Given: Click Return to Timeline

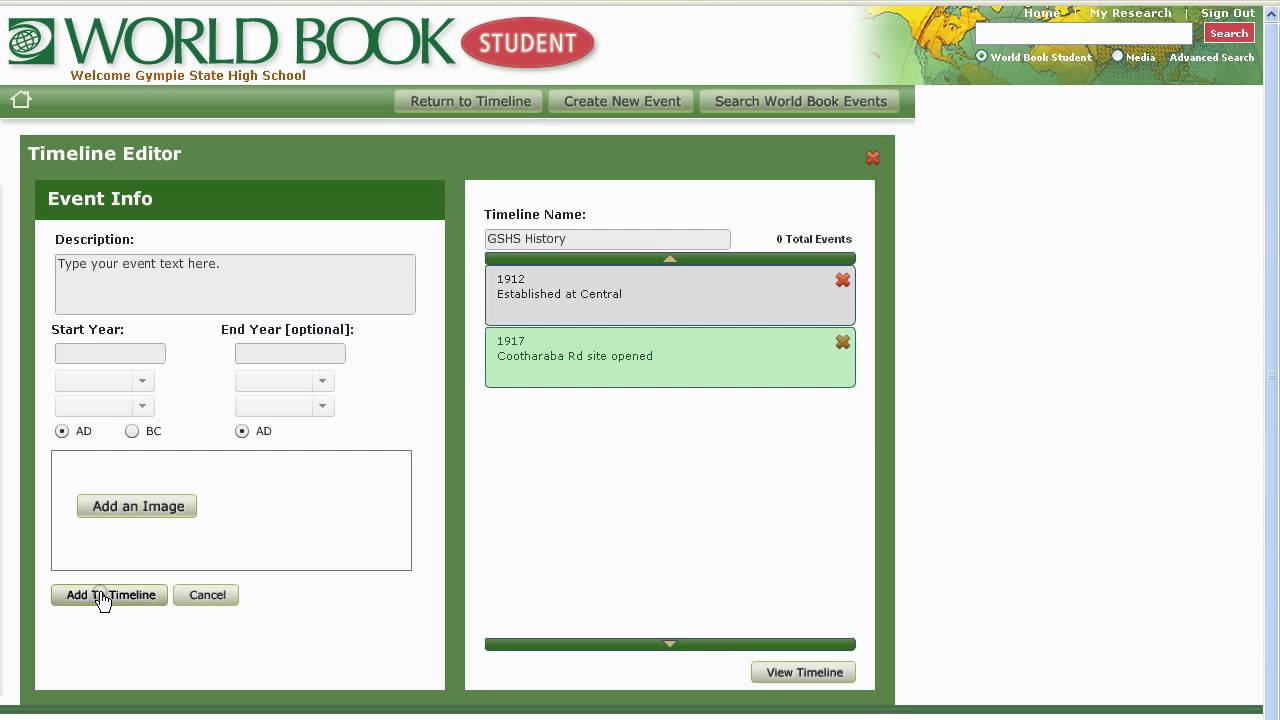Looking at the screenshot, I should pyautogui.click(x=470, y=101).
